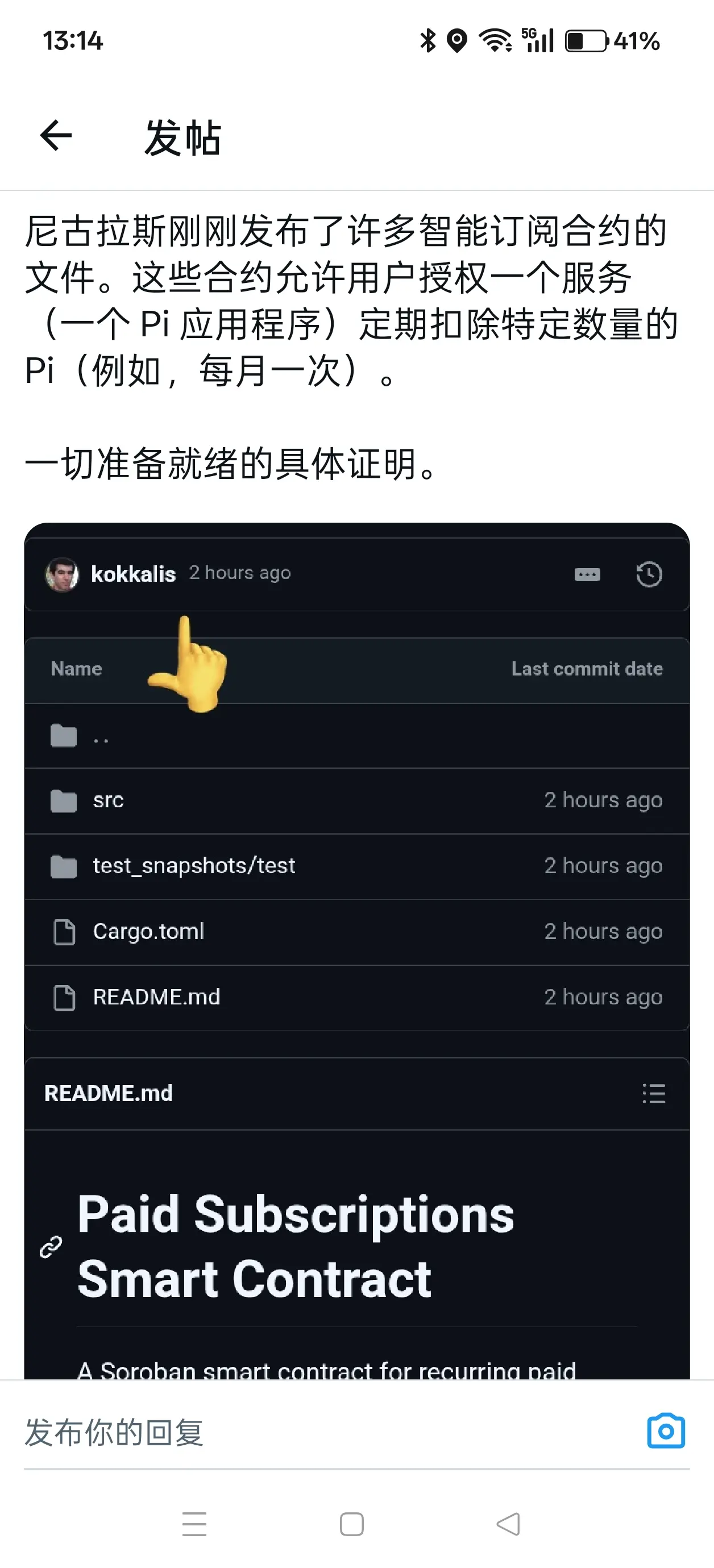
Task: Open the camera icon in reply bar
Action: coord(666,1431)
